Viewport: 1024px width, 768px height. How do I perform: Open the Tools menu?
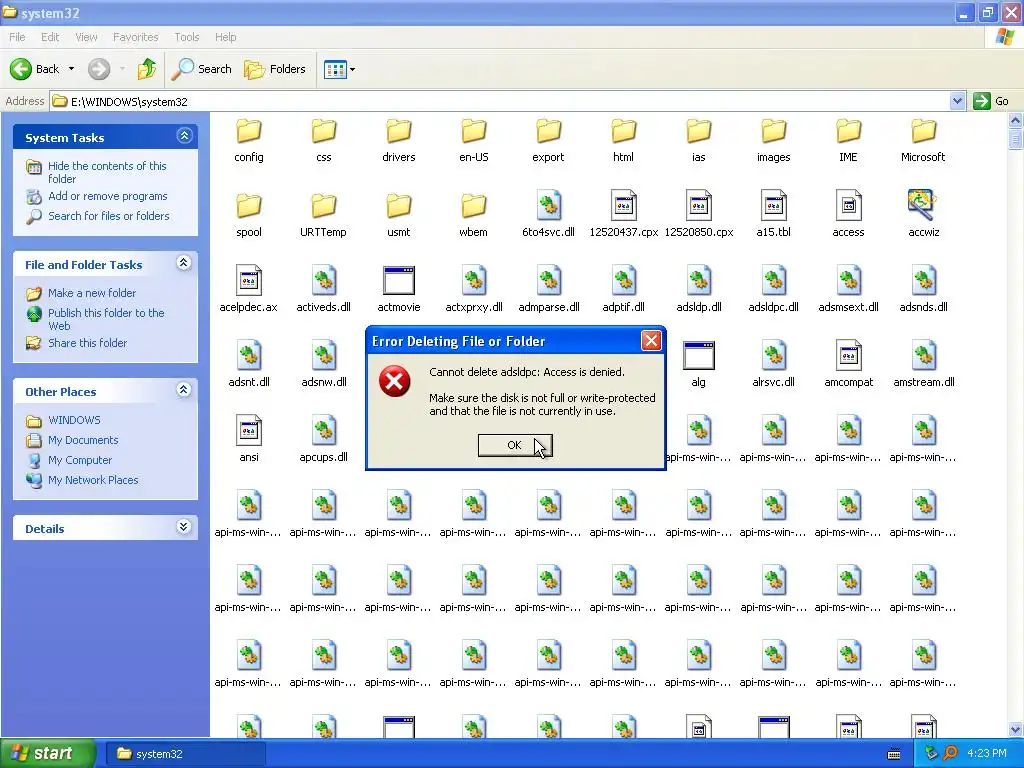187,37
